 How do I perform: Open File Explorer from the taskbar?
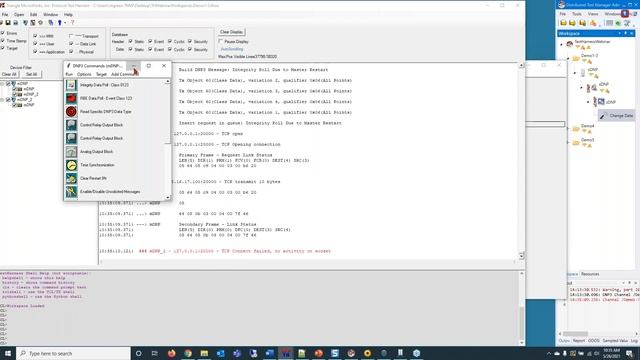(x=204, y=353)
